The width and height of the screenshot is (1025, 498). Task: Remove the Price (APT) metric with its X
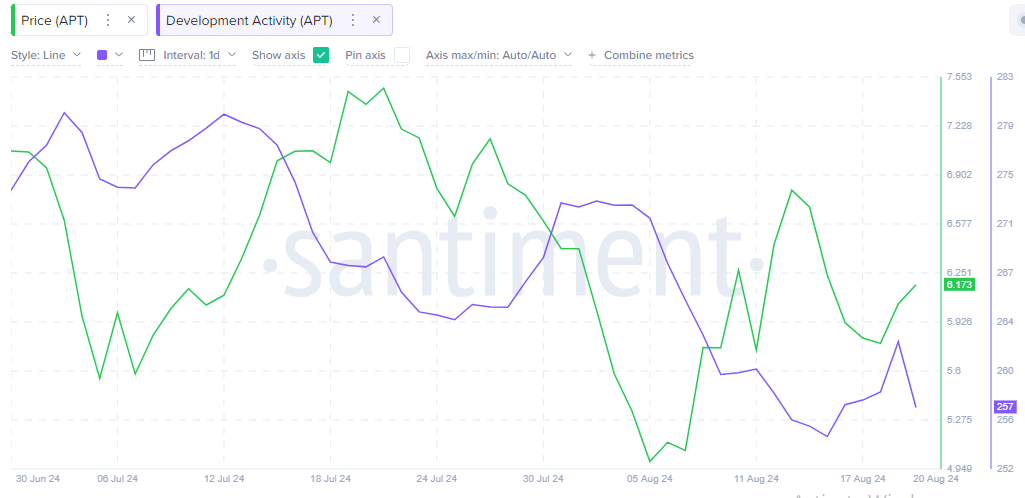tap(131, 20)
